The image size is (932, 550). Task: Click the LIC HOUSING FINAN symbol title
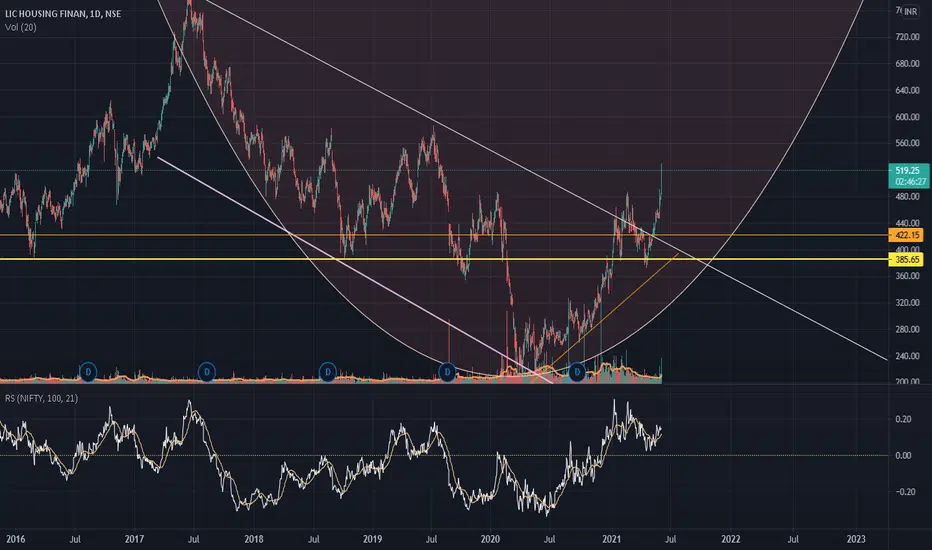[x=62, y=13]
